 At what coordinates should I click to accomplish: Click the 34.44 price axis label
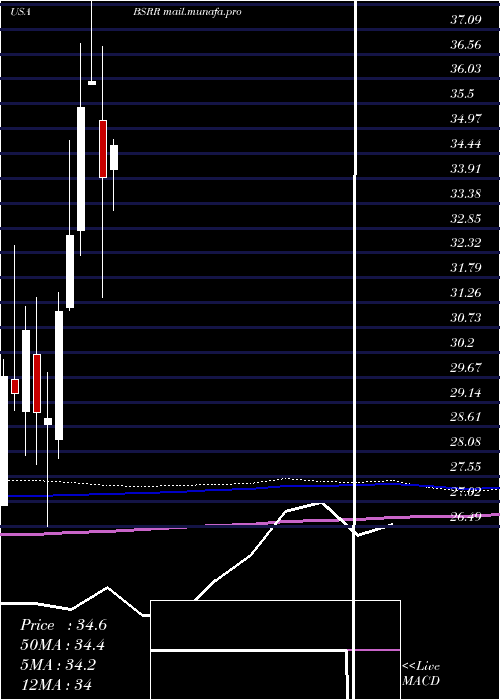click(466, 144)
